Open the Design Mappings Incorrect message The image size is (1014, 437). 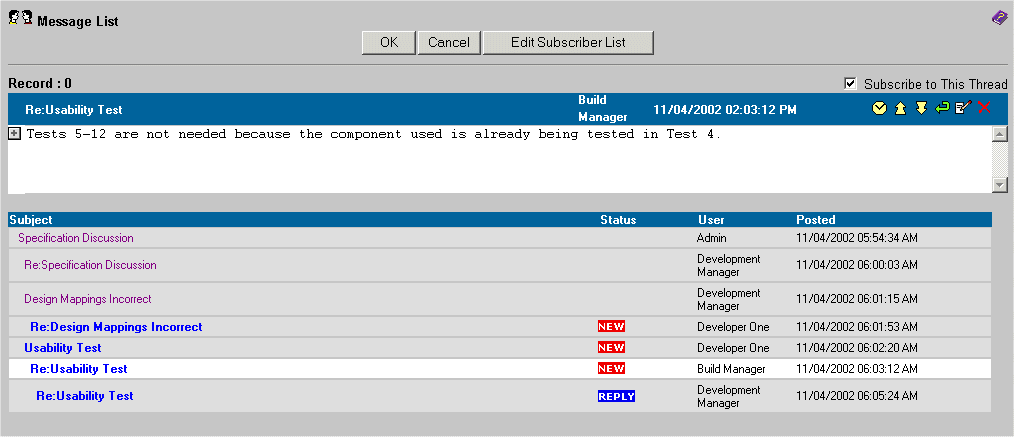pos(88,299)
